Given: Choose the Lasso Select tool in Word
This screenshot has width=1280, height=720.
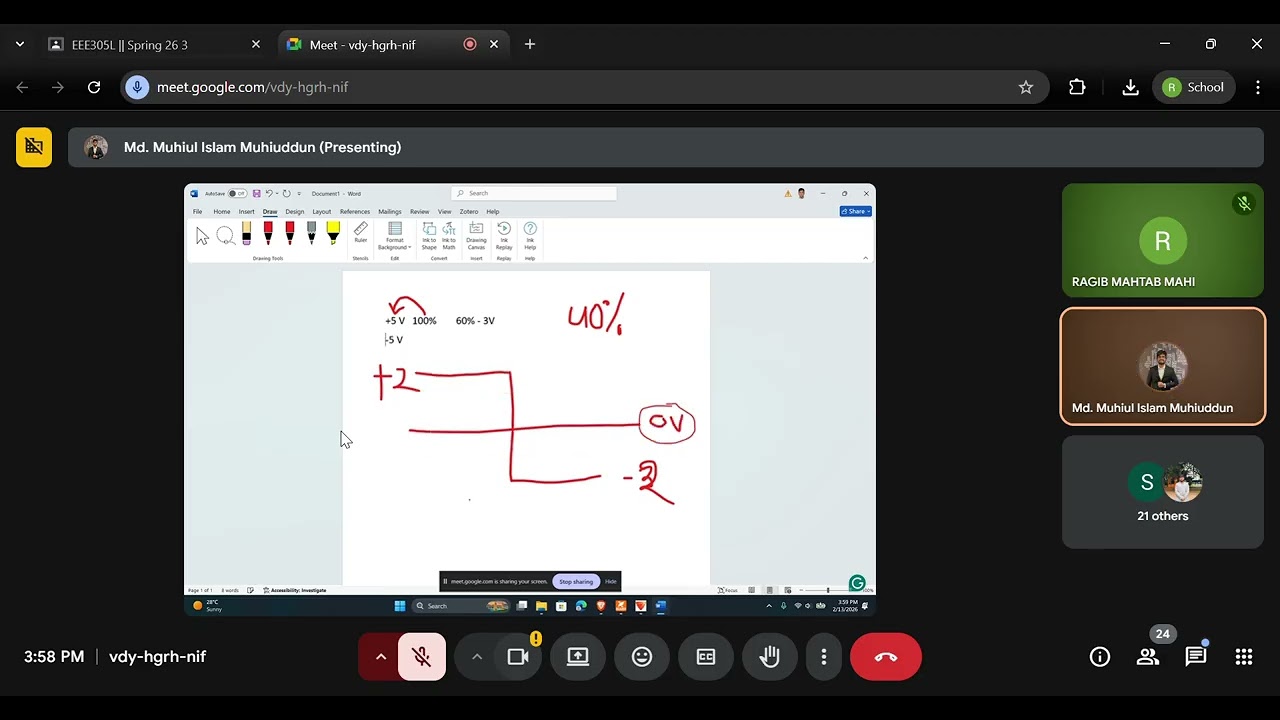Looking at the screenshot, I should [x=225, y=236].
